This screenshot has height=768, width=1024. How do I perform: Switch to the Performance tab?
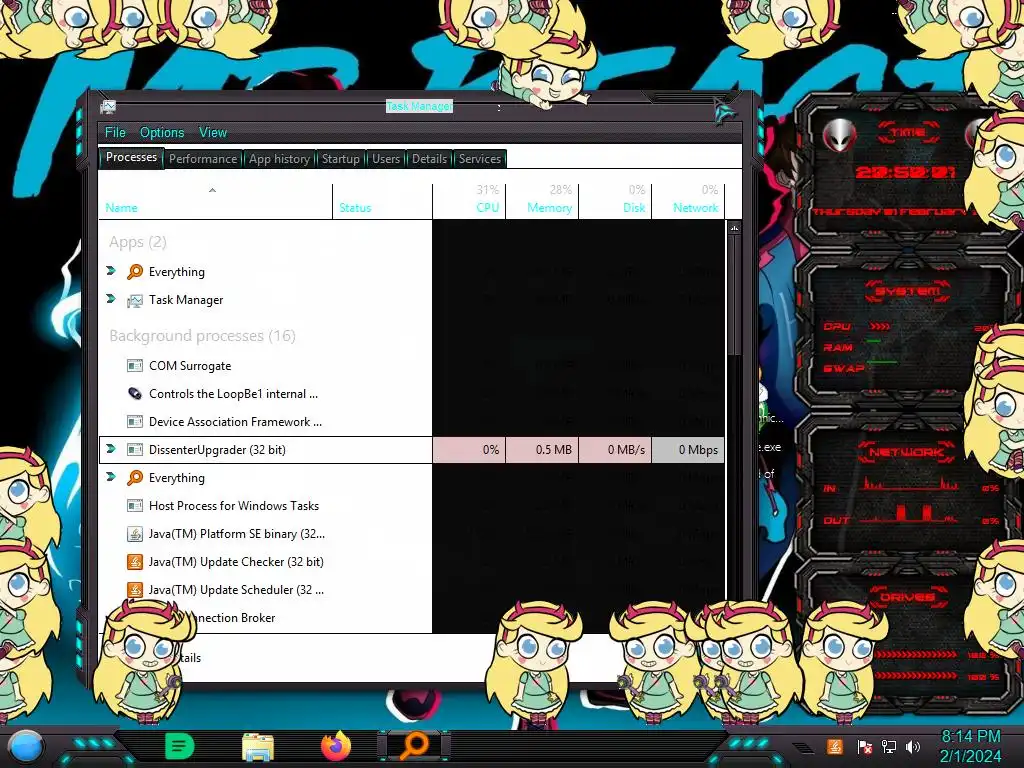click(202, 159)
